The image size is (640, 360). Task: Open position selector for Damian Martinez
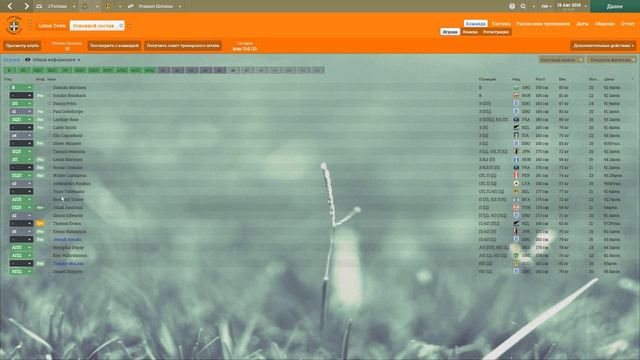[x=21, y=87]
